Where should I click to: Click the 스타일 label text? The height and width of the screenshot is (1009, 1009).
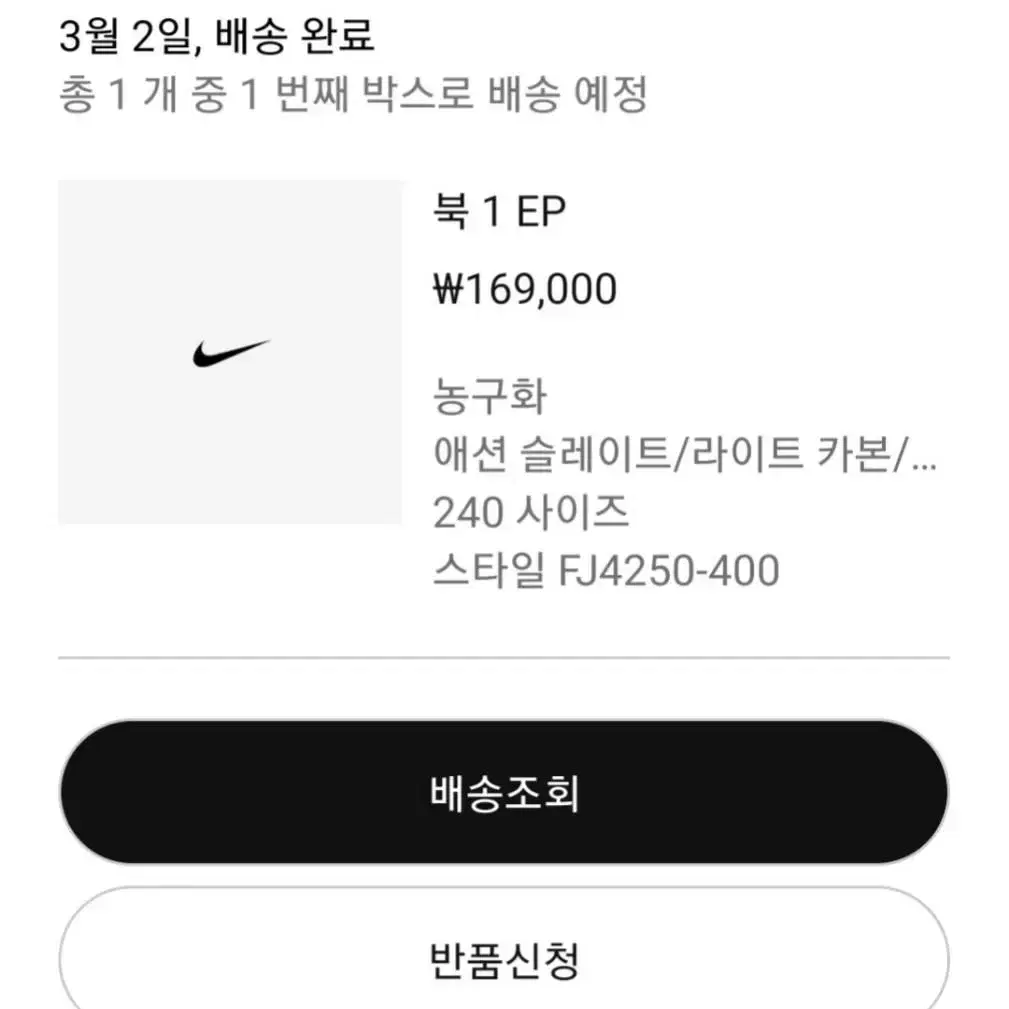[x=488, y=570]
